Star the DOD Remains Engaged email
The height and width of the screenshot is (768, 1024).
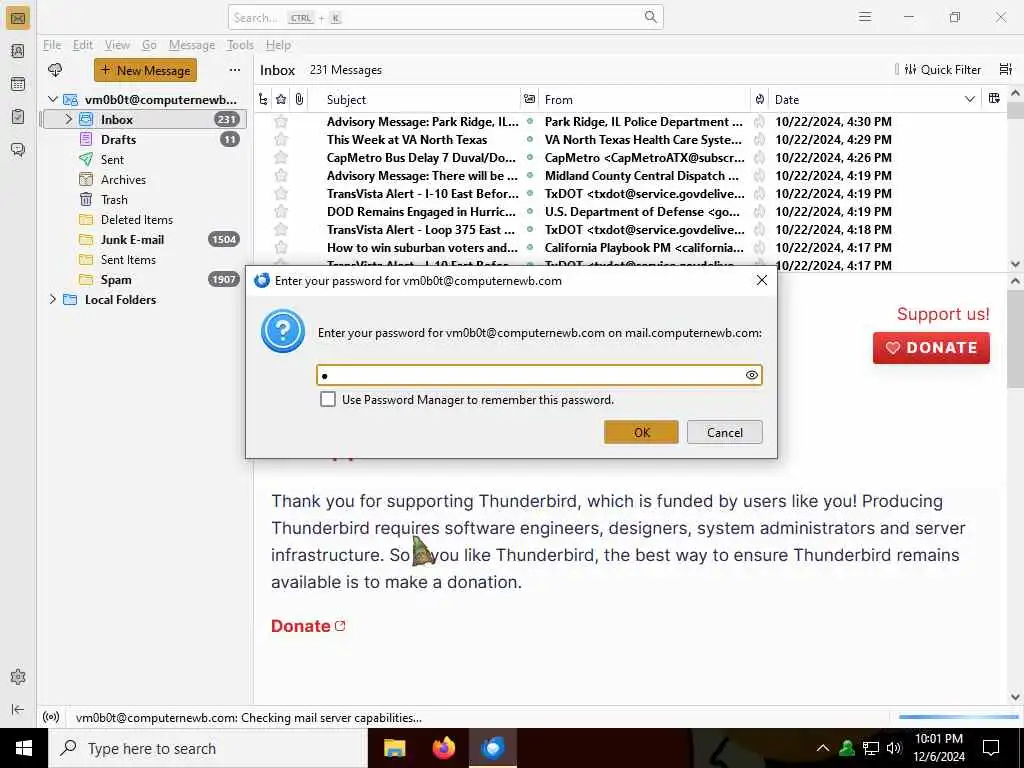pos(281,212)
